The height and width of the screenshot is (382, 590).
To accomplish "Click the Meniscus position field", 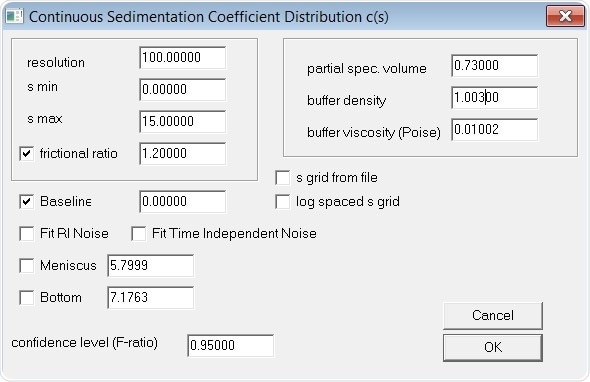I will tap(151, 265).
